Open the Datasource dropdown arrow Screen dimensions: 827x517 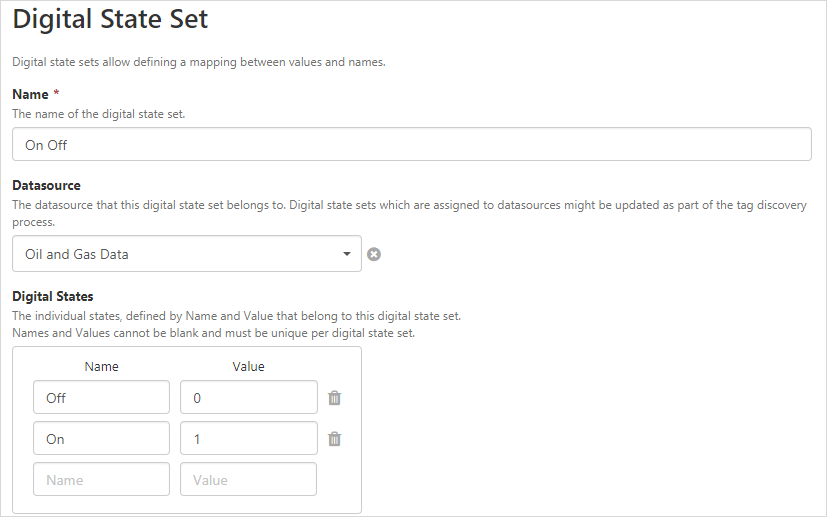[347, 254]
